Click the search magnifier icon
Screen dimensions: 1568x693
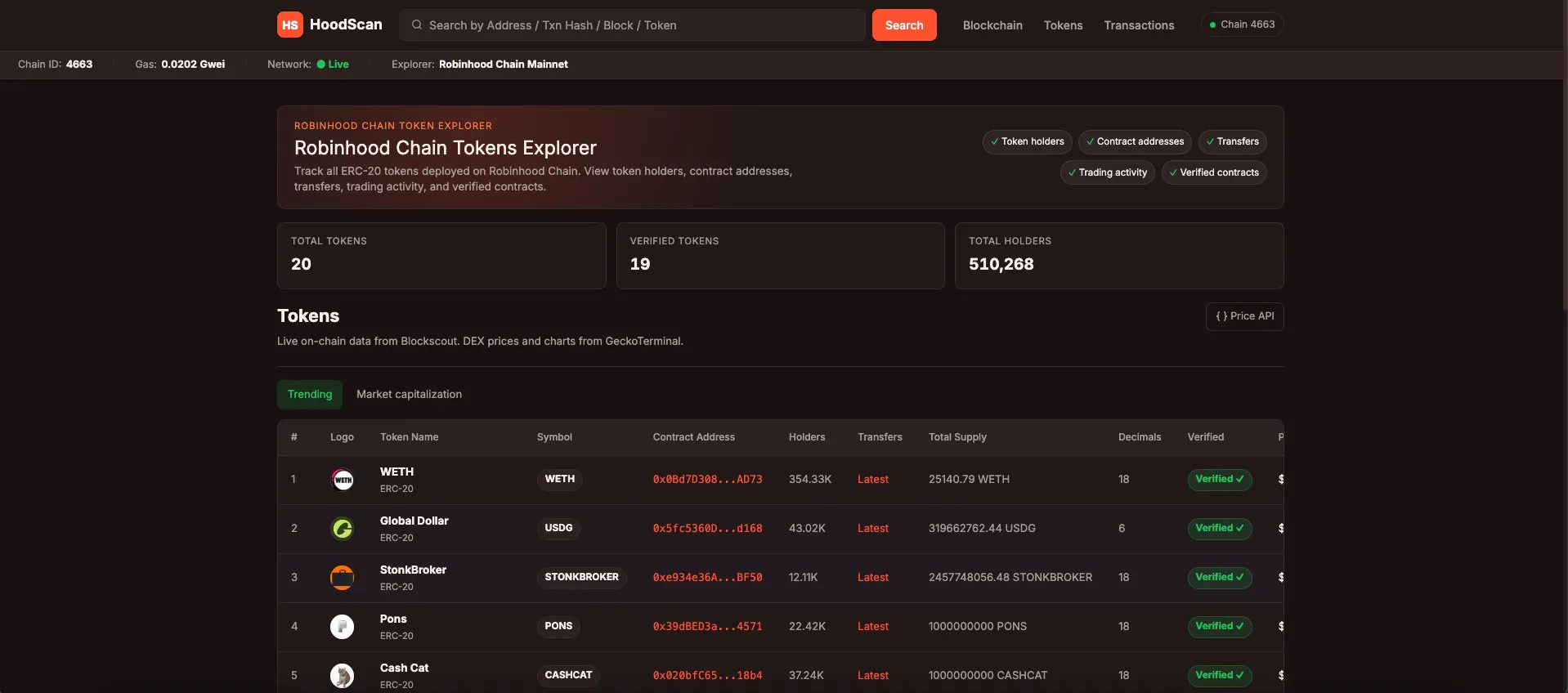(417, 25)
